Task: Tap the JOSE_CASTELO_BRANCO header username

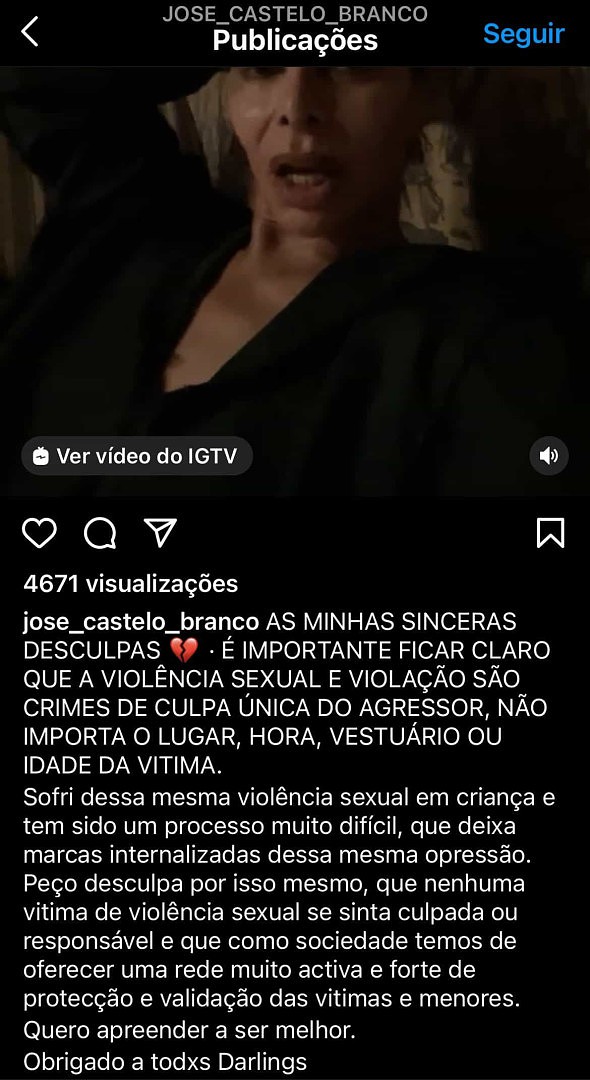Action: 295,13
